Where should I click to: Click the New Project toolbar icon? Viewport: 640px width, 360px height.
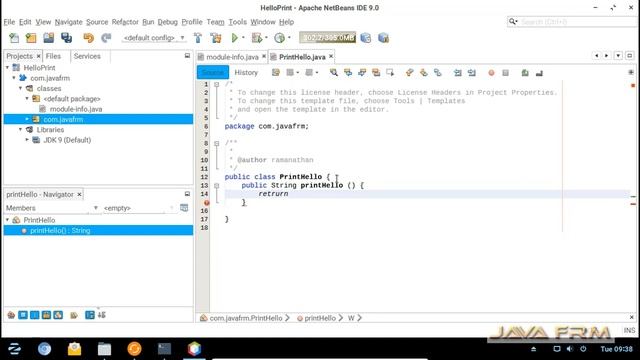(31, 38)
